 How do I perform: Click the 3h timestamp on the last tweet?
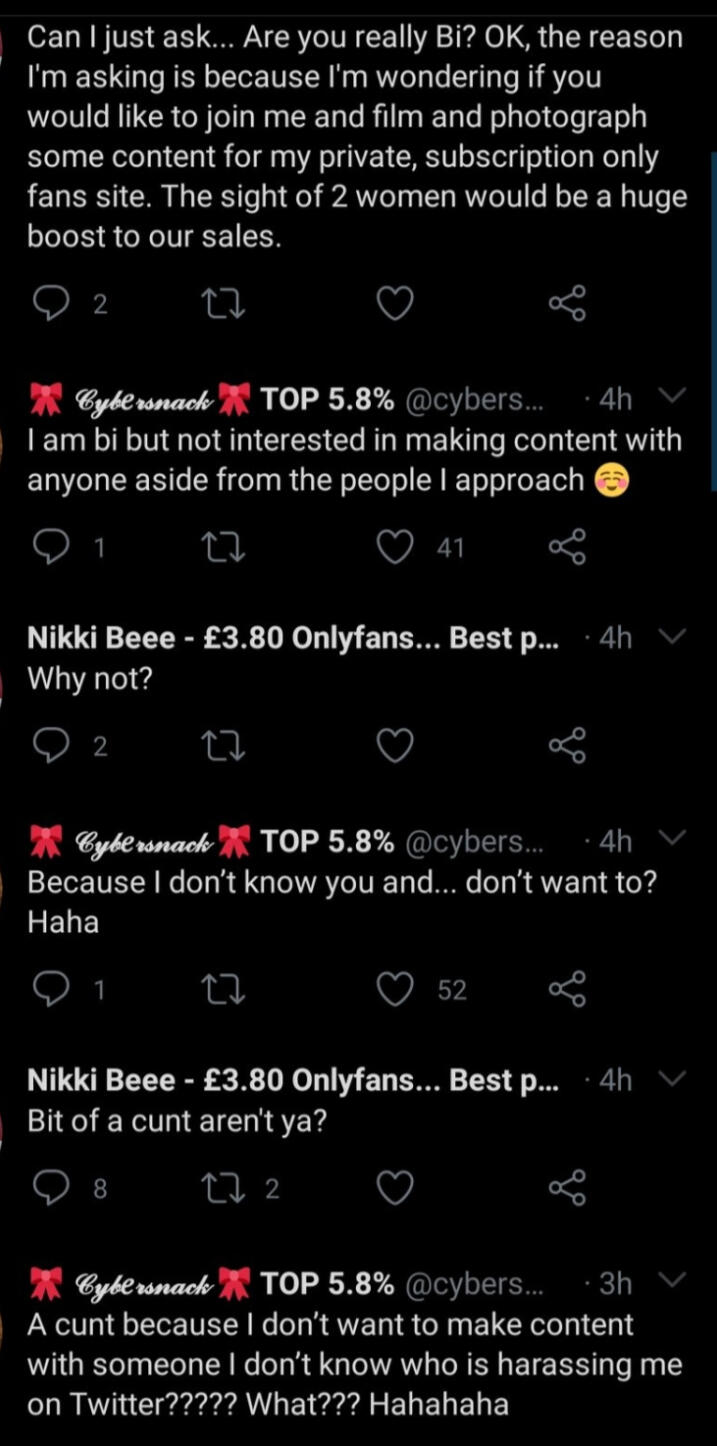614,1283
